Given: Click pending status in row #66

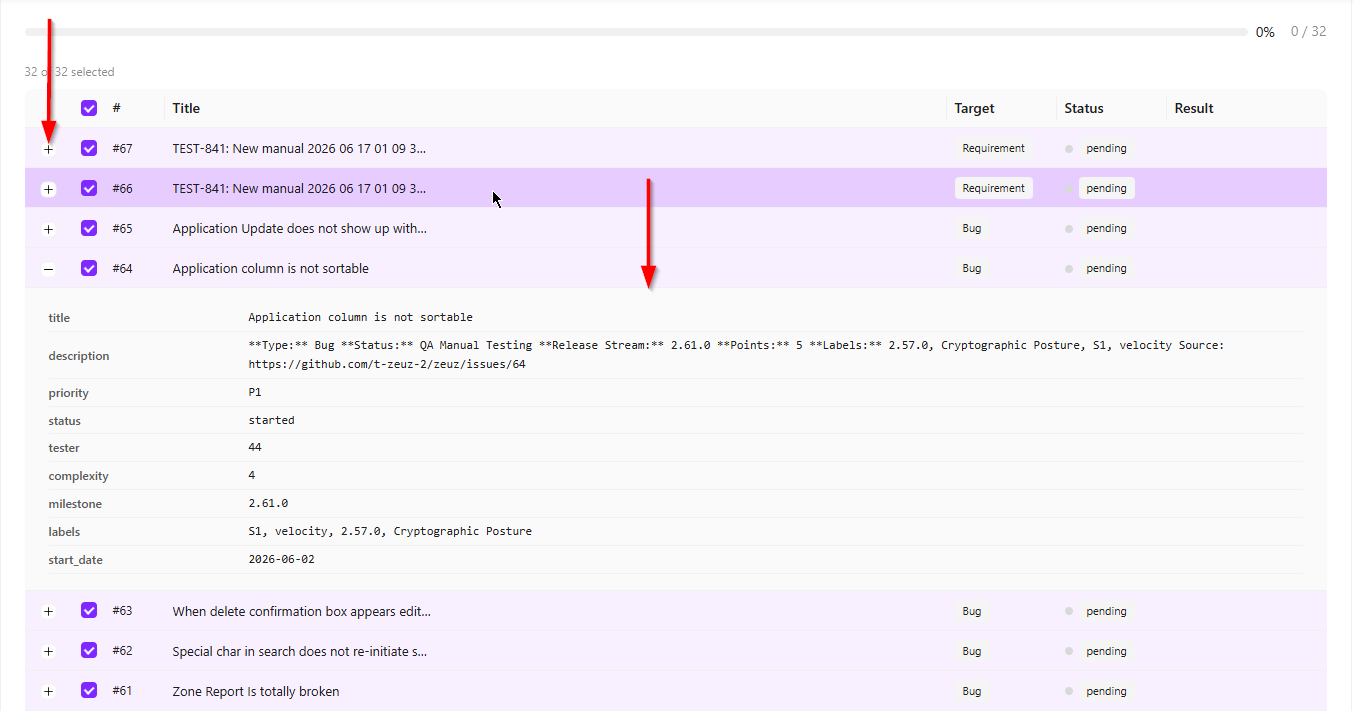Looking at the screenshot, I should click(x=1106, y=188).
